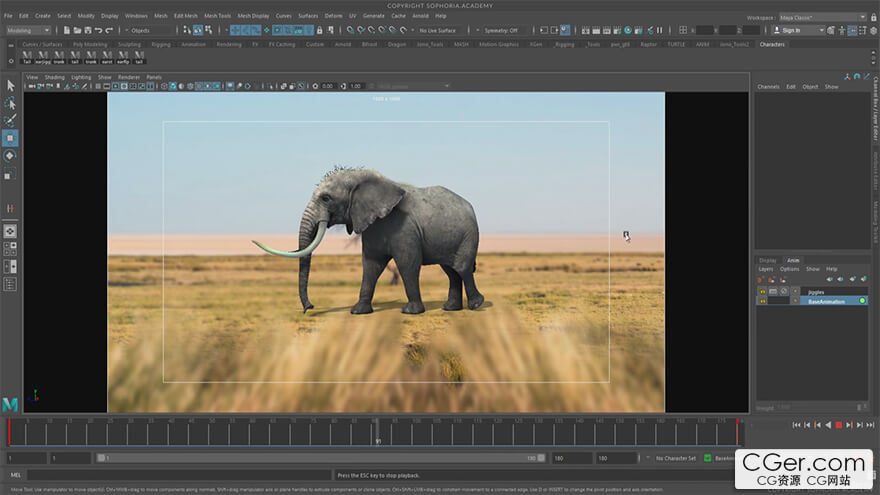Switch to the Rigging shelf tab

coord(160,44)
